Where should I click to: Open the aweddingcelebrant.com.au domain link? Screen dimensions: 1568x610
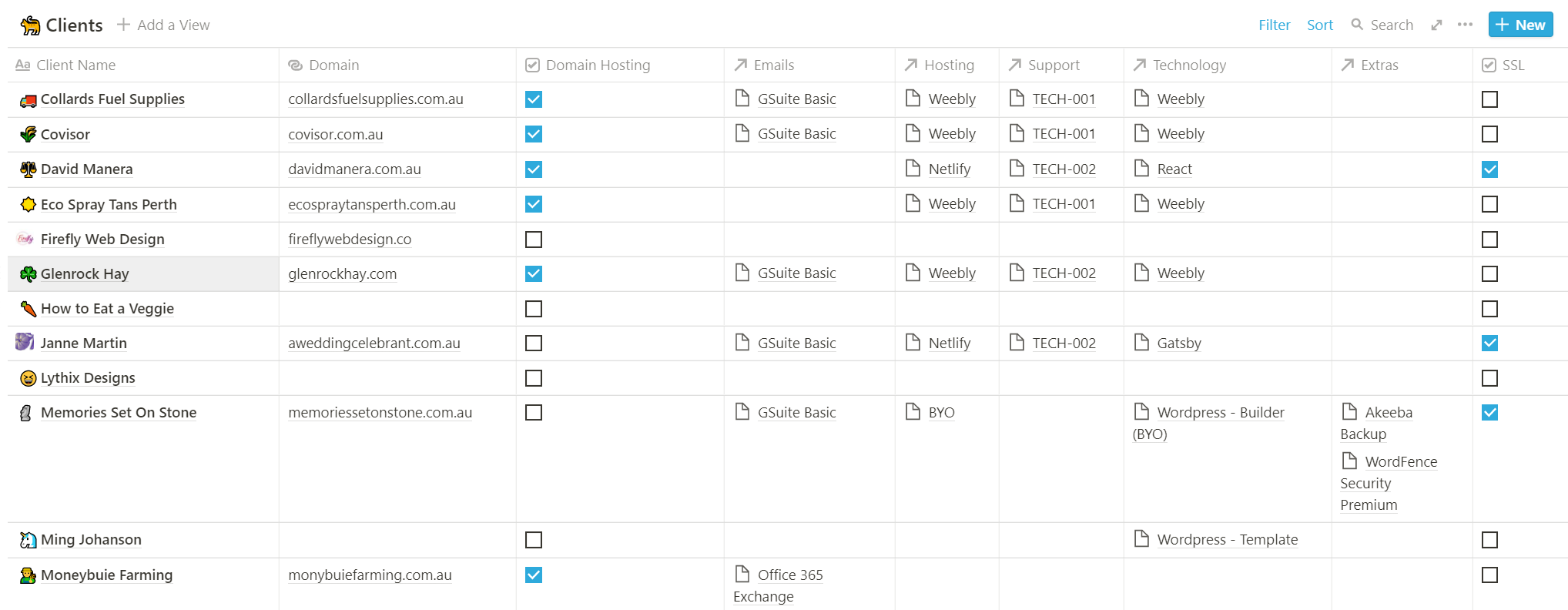tap(374, 344)
